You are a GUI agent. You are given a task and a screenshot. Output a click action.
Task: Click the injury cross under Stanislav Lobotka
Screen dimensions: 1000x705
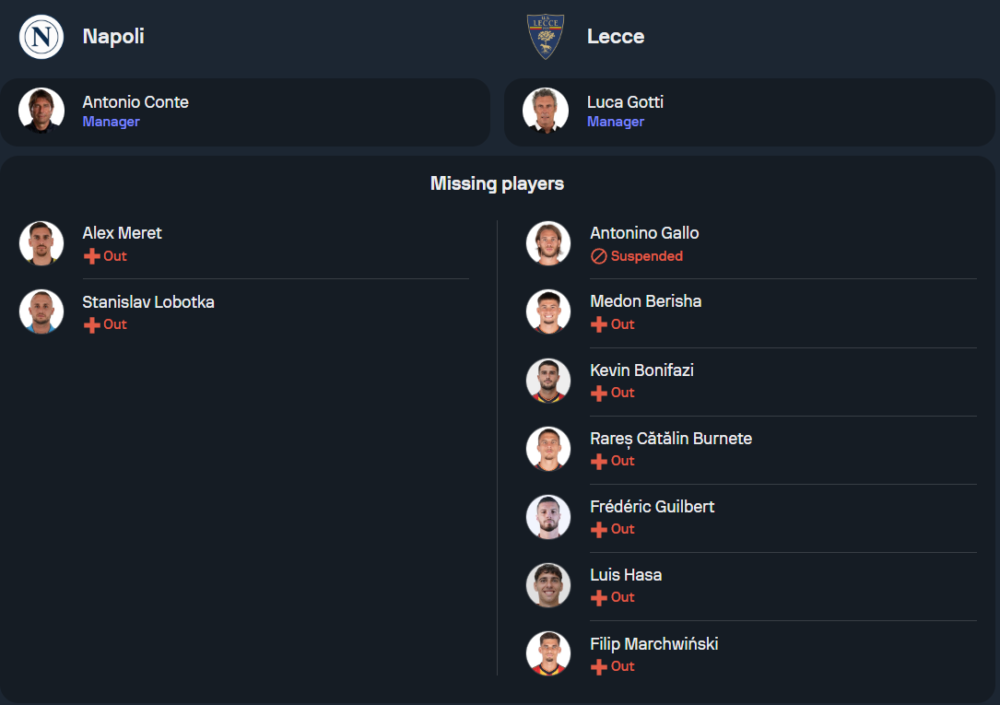pos(92,325)
